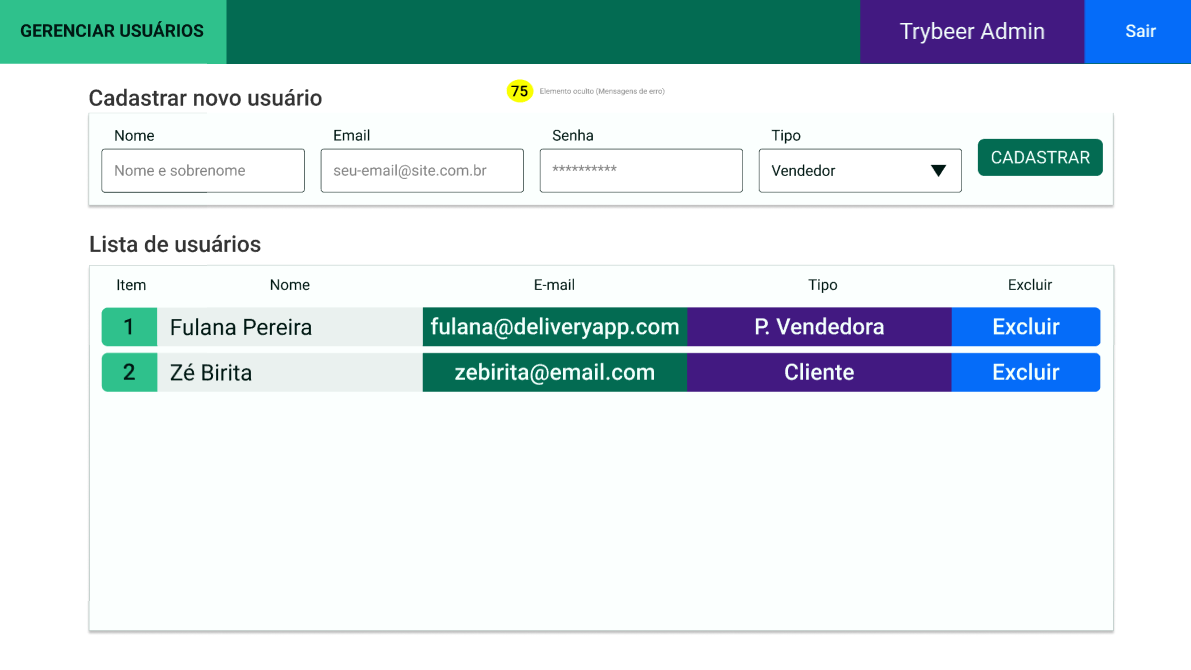Select the zebirita@email.com email cell
The image size is (1191, 670).
pyautogui.click(x=554, y=373)
